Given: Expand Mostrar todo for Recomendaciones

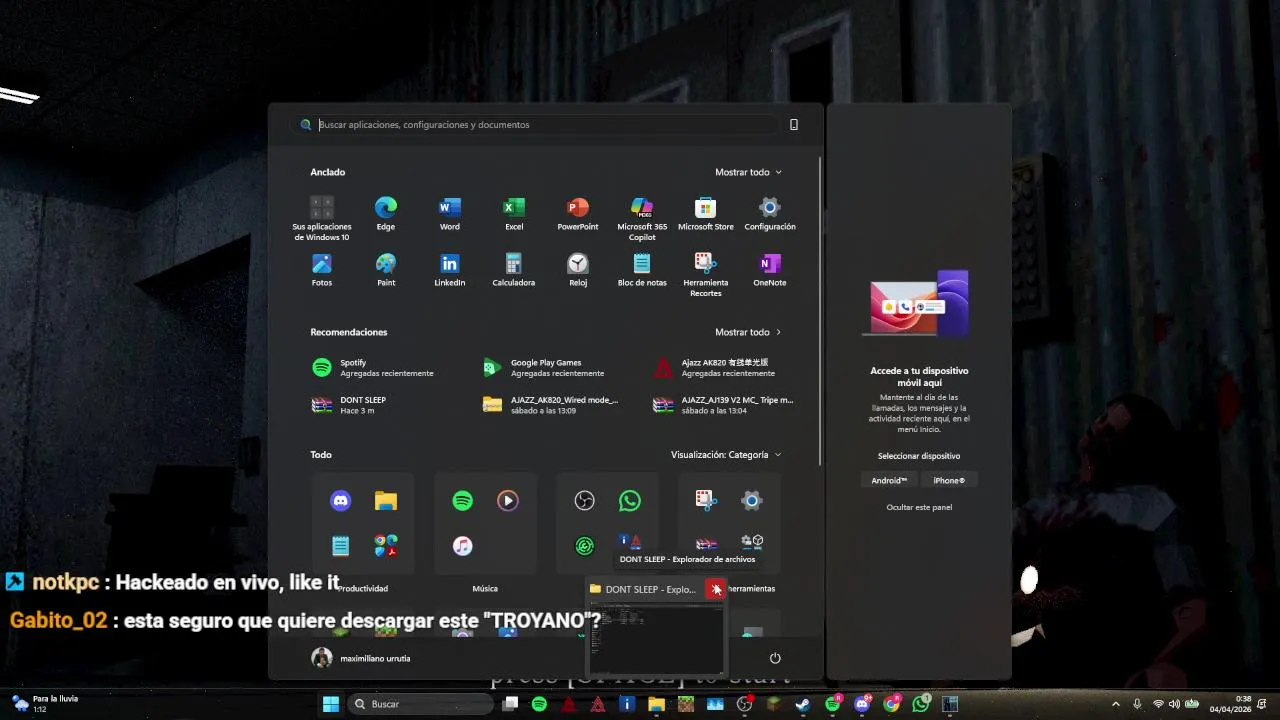Looking at the screenshot, I should tap(748, 332).
